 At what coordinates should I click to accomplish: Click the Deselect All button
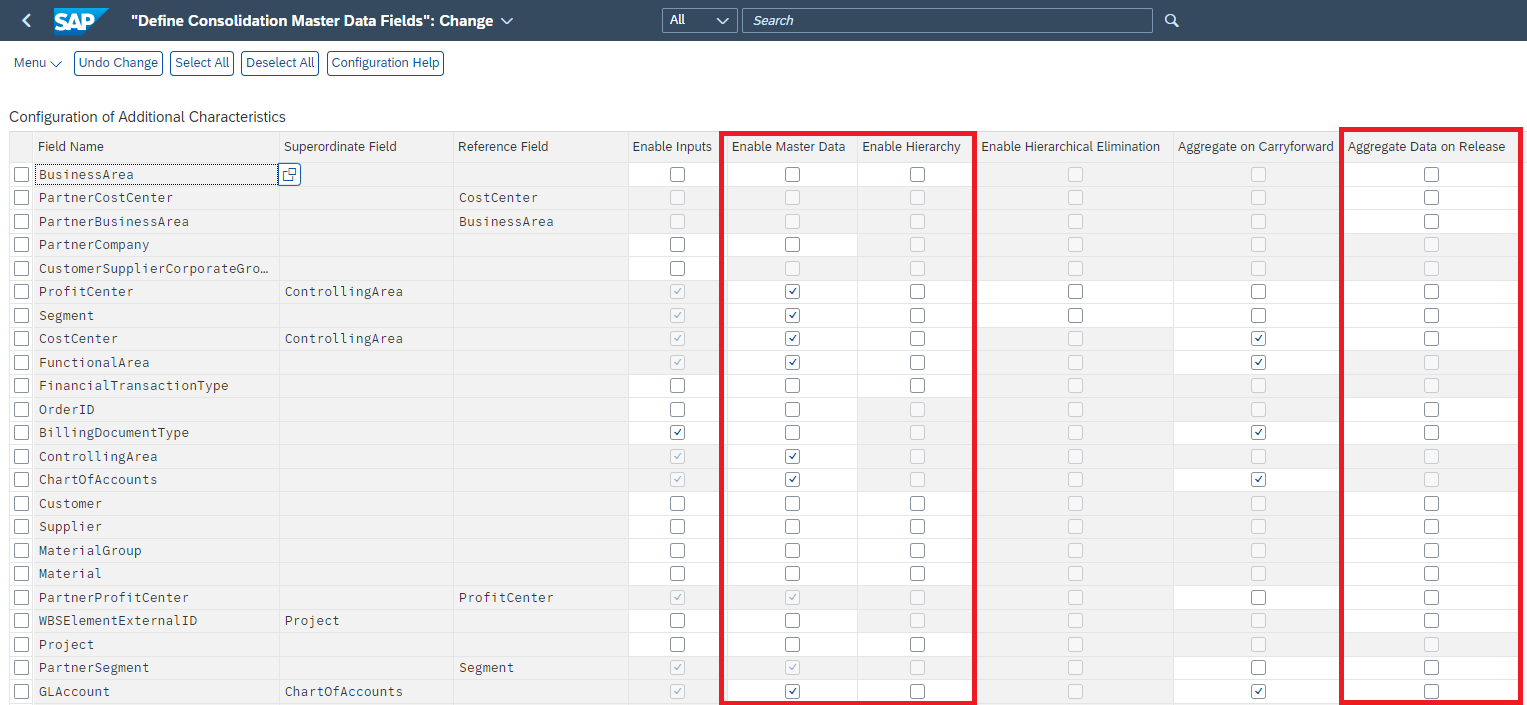click(280, 63)
